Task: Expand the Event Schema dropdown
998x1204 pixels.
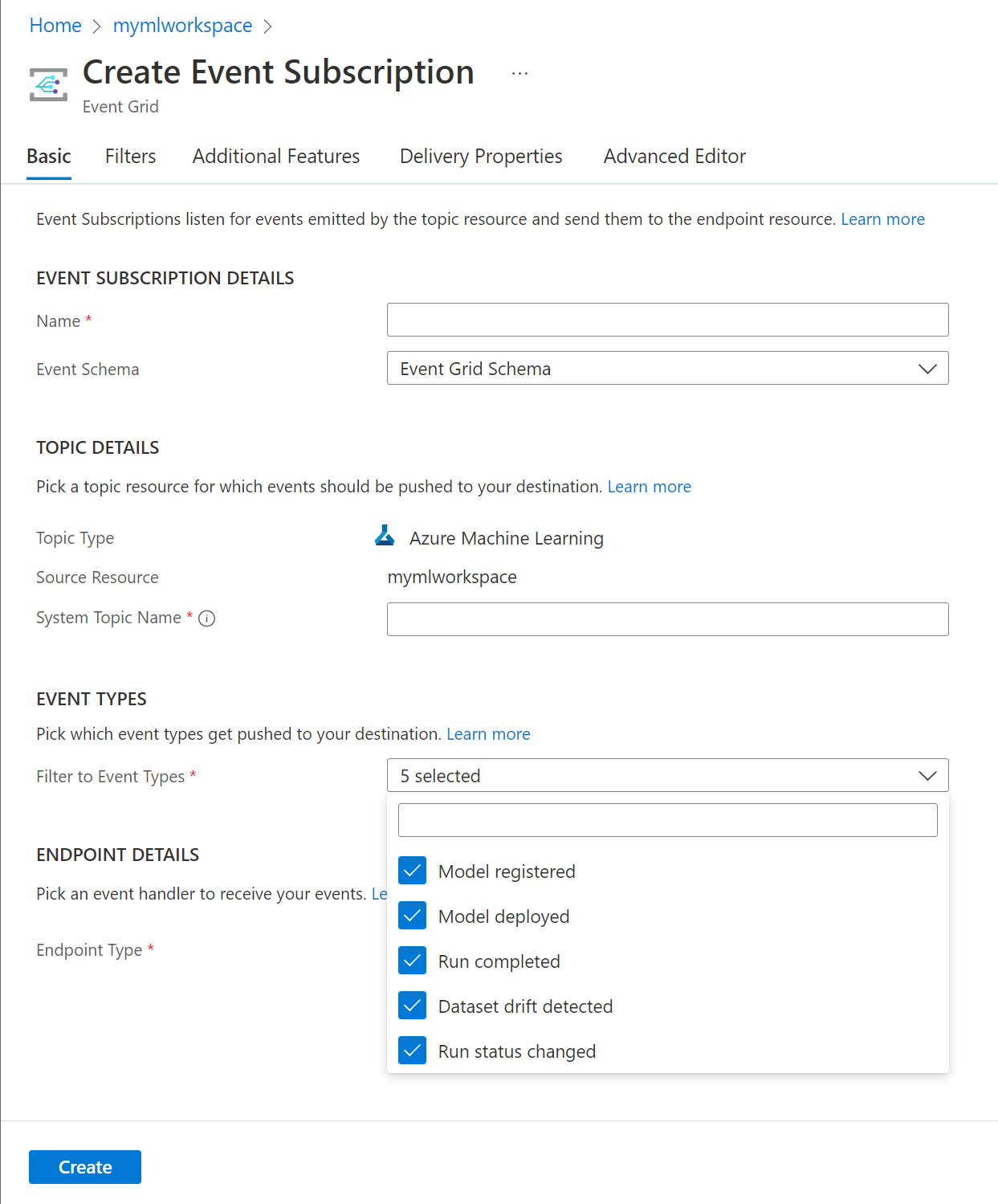Action: pyautogui.click(x=667, y=369)
